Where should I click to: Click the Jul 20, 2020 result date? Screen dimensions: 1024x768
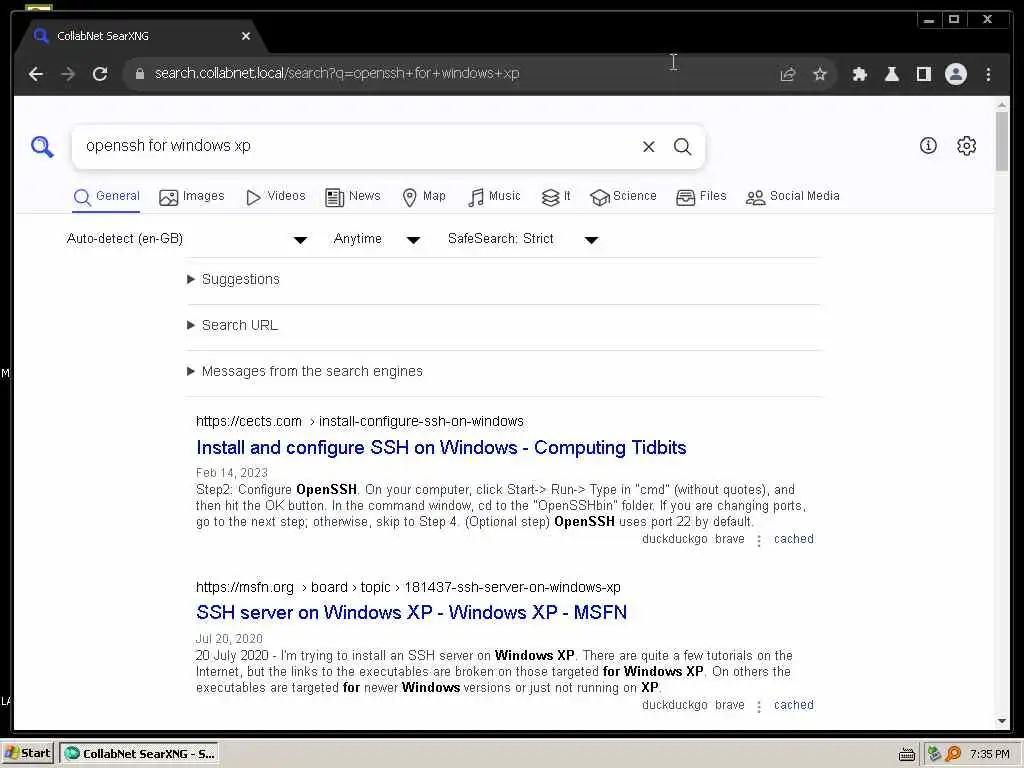point(229,639)
